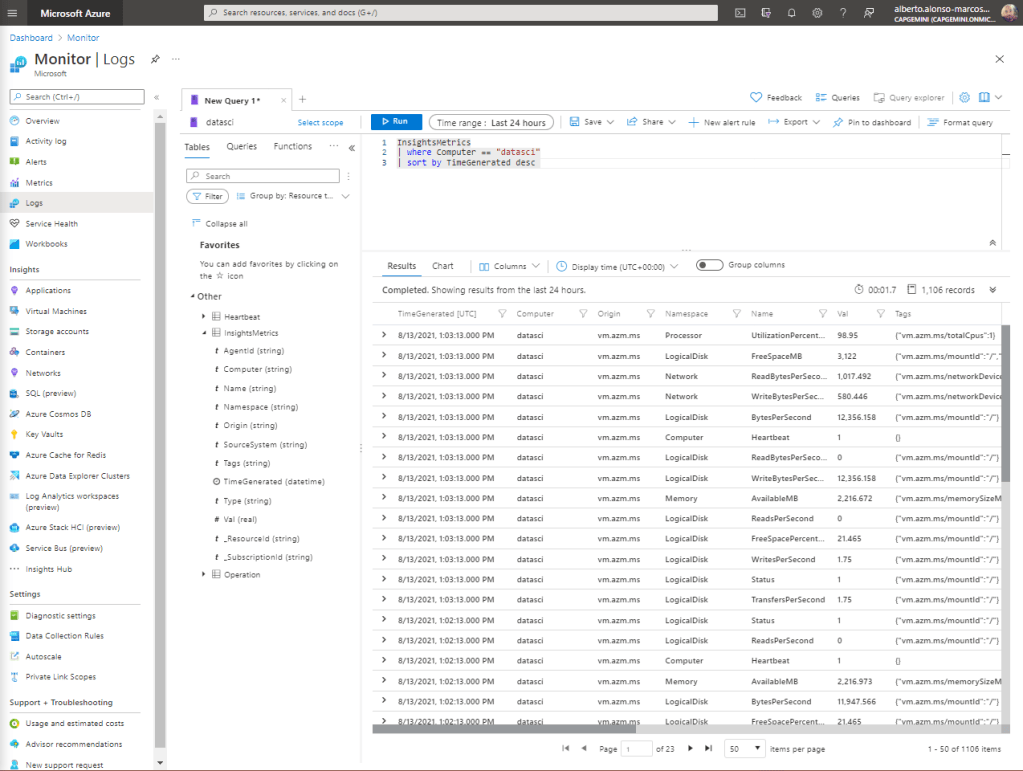This screenshot has height=771, width=1023.
Task: Add a new query tab
Action: tap(303, 99)
